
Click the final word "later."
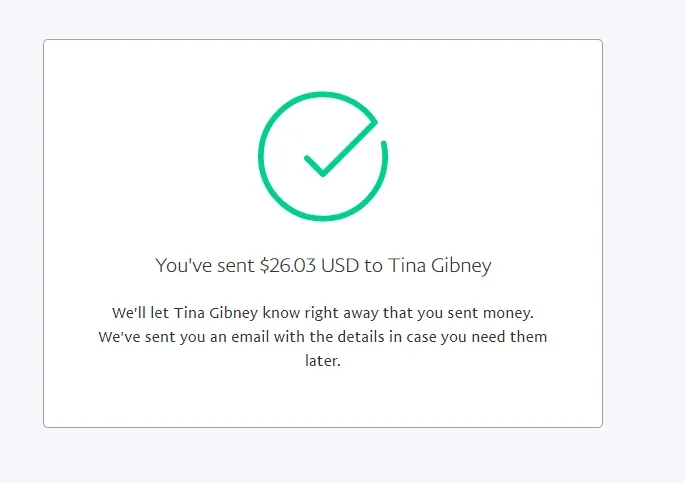pyautogui.click(x=322, y=361)
